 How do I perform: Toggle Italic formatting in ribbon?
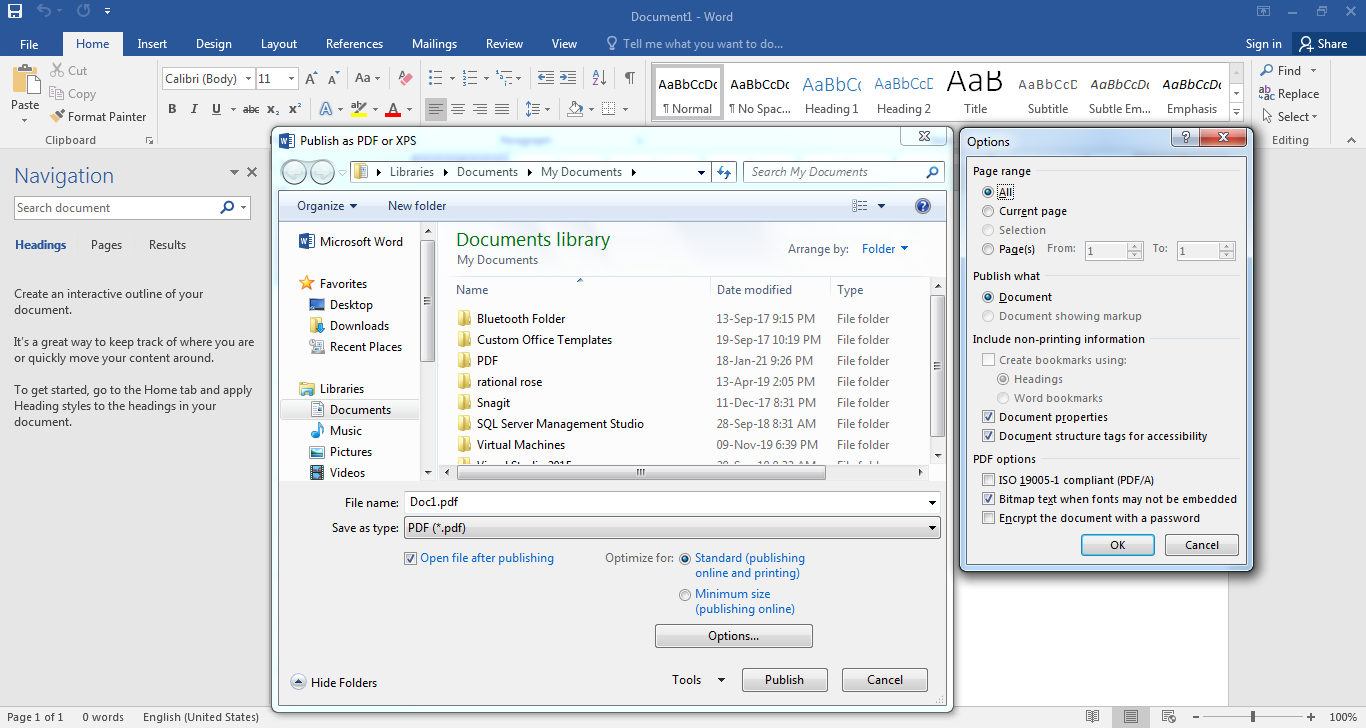click(x=194, y=109)
